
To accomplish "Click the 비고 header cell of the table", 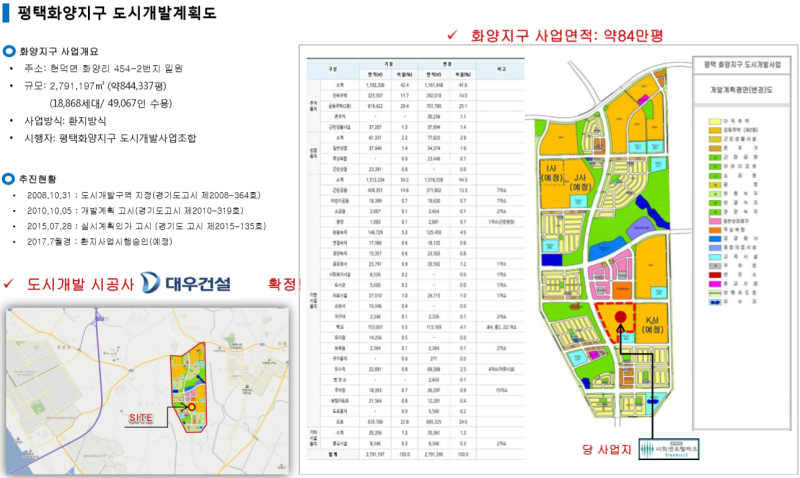I will point(501,69).
